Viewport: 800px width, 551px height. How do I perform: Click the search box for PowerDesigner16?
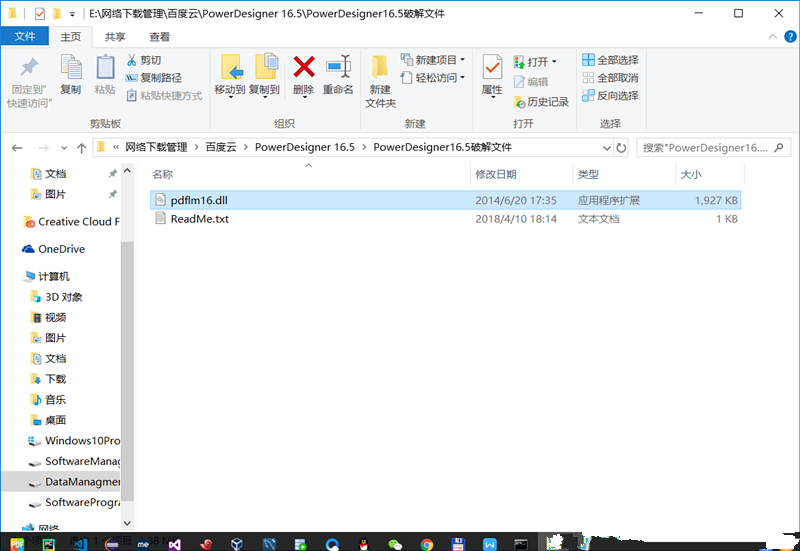[713, 148]
